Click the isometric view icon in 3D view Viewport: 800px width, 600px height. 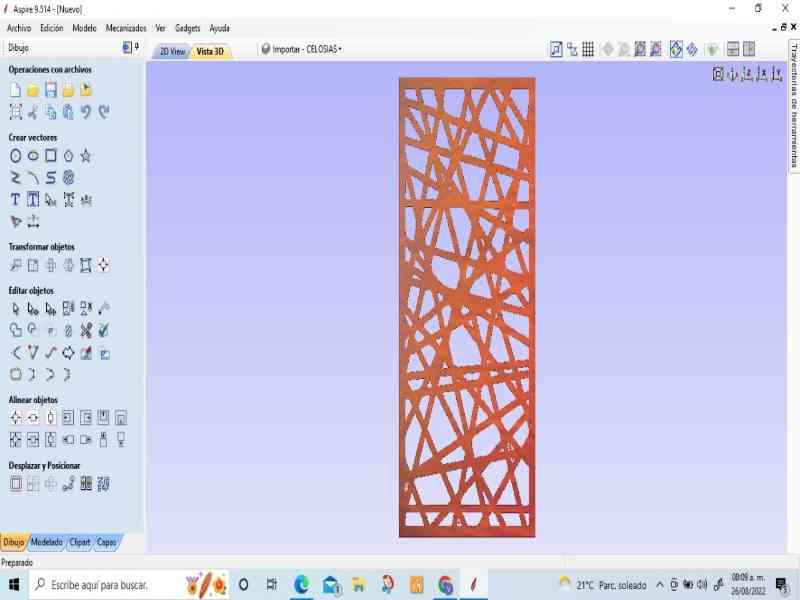click(x=718, y=74)
